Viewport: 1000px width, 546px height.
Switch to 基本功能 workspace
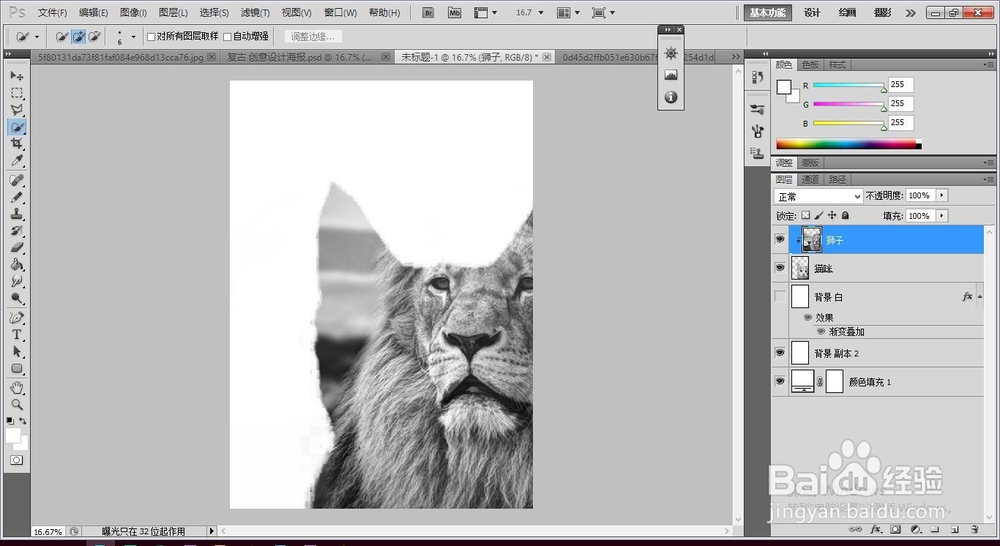coord(767,13)
